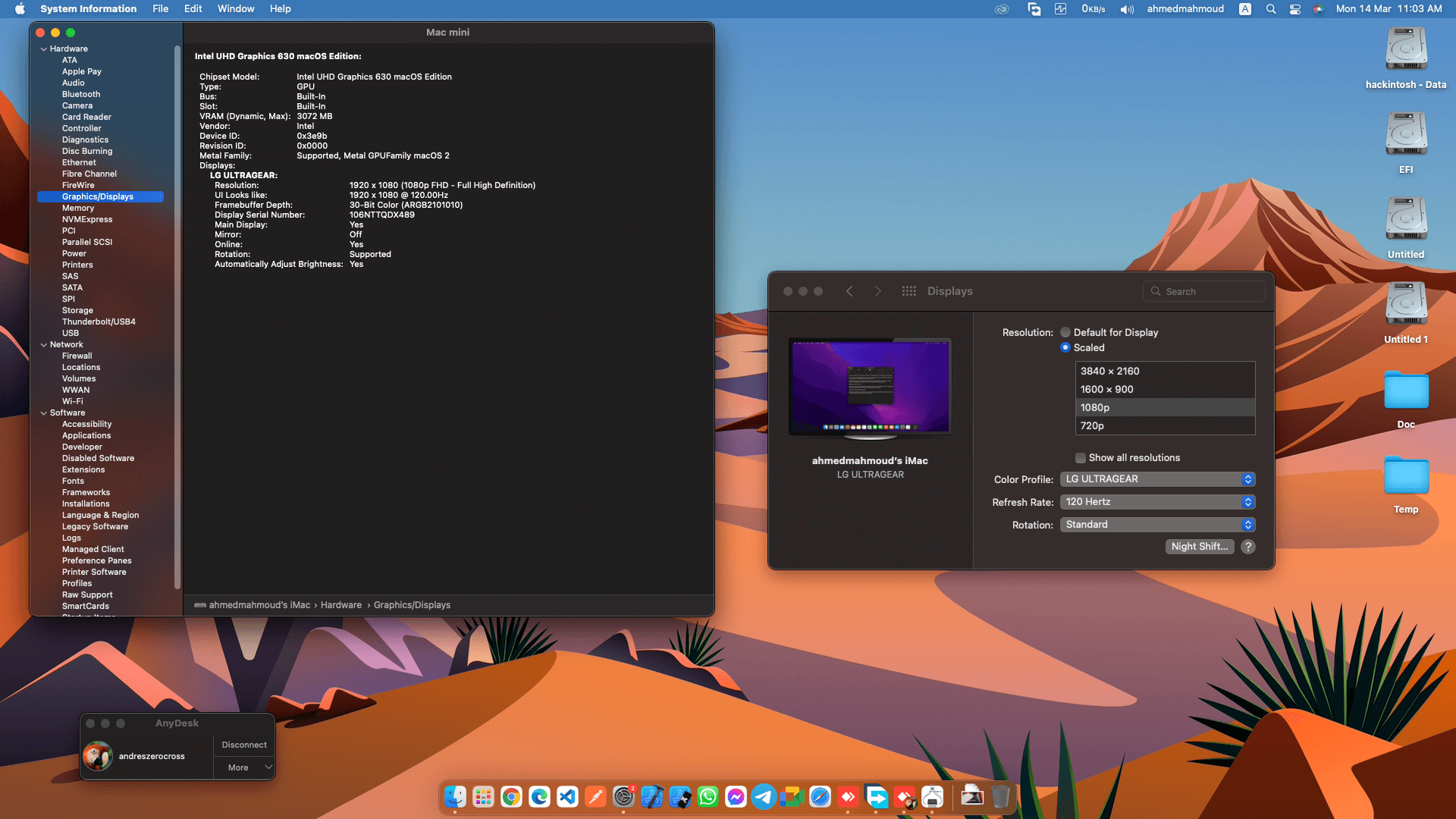Select Applications in the Software list

tap(86, 435)
